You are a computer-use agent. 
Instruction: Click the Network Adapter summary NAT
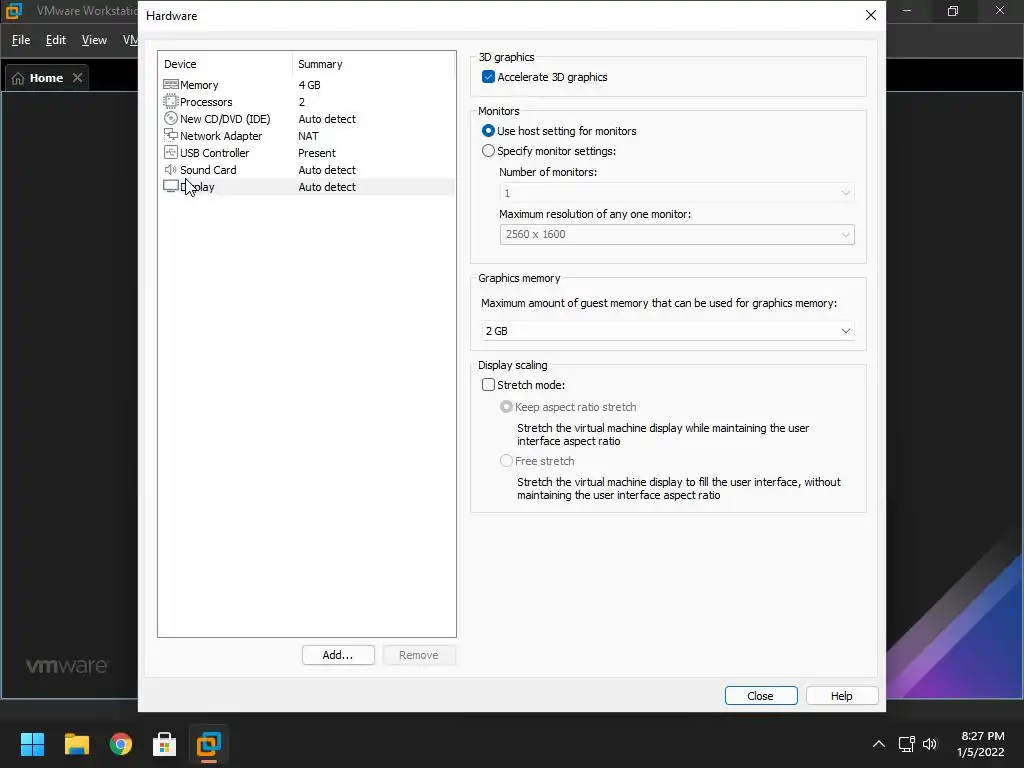click(x=308, y=136)
